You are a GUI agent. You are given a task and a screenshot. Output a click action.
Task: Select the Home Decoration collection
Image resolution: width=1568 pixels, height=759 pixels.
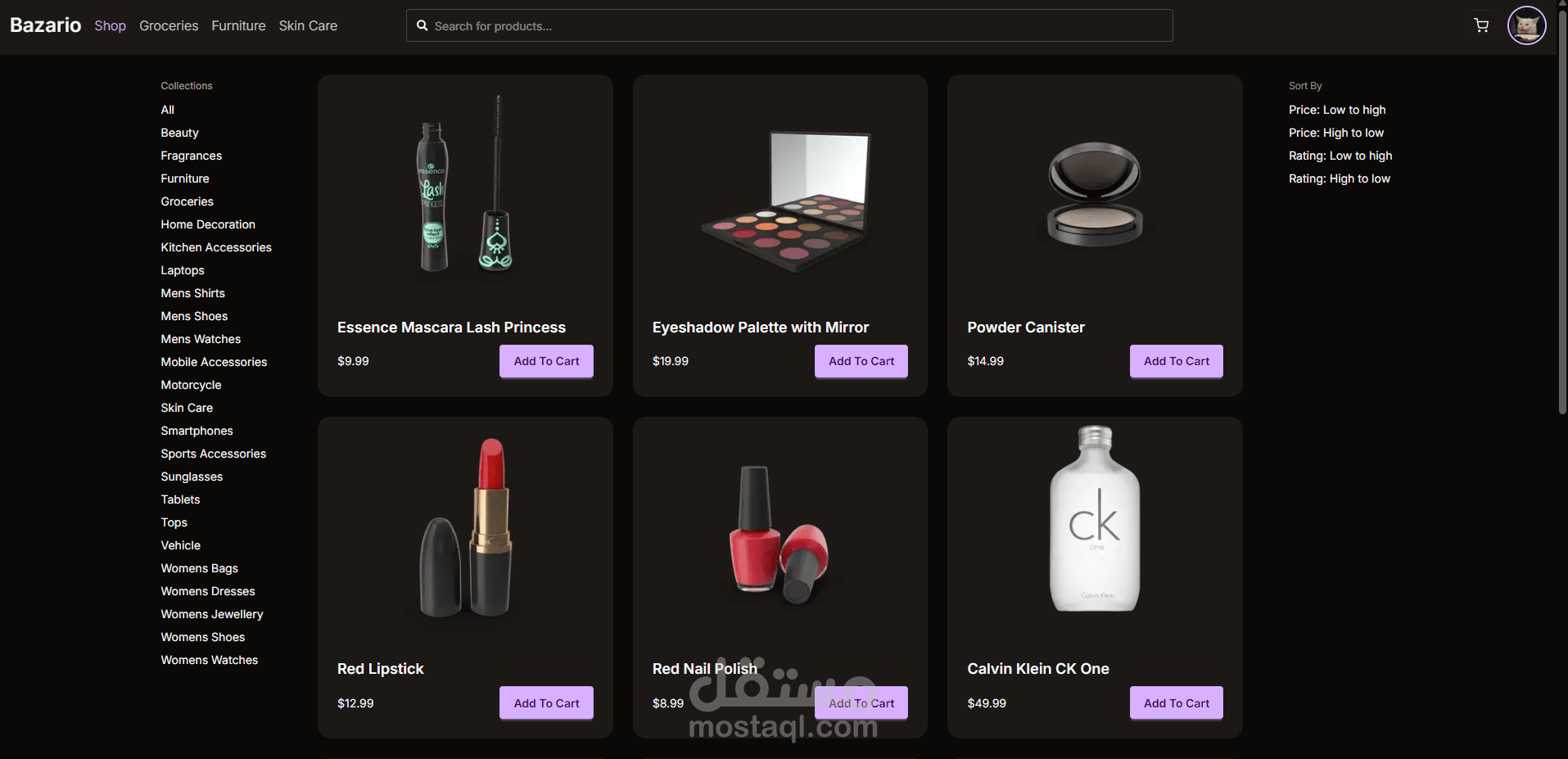[x=208, y=224]
